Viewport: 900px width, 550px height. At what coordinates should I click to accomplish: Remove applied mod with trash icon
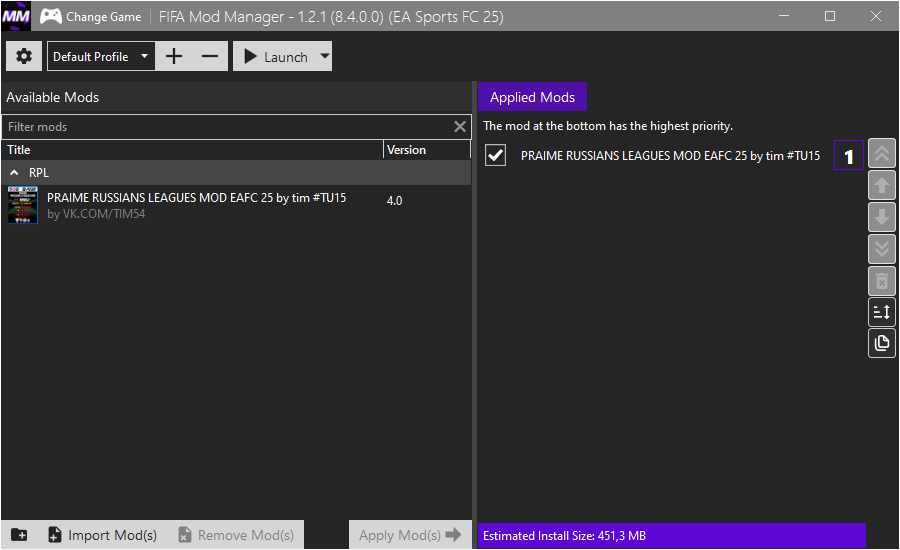[882, 281]
